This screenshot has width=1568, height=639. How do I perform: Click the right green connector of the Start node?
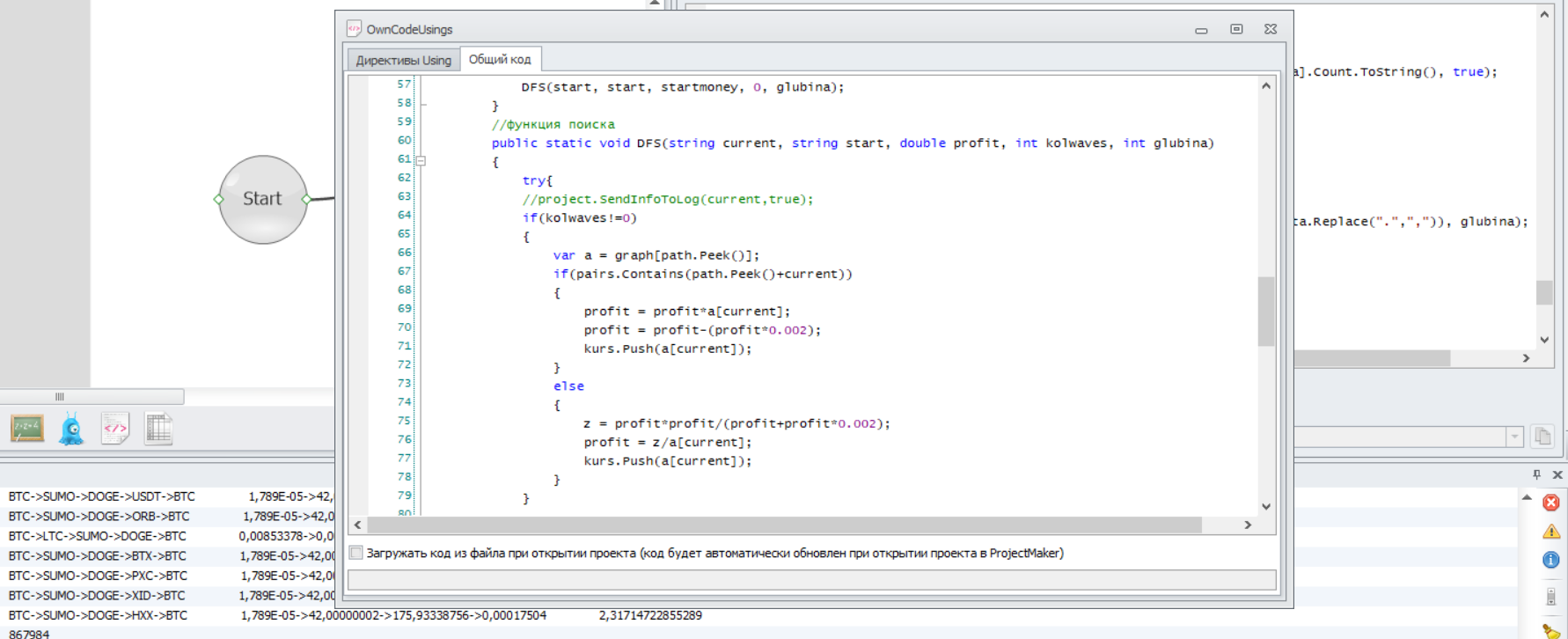306,200
